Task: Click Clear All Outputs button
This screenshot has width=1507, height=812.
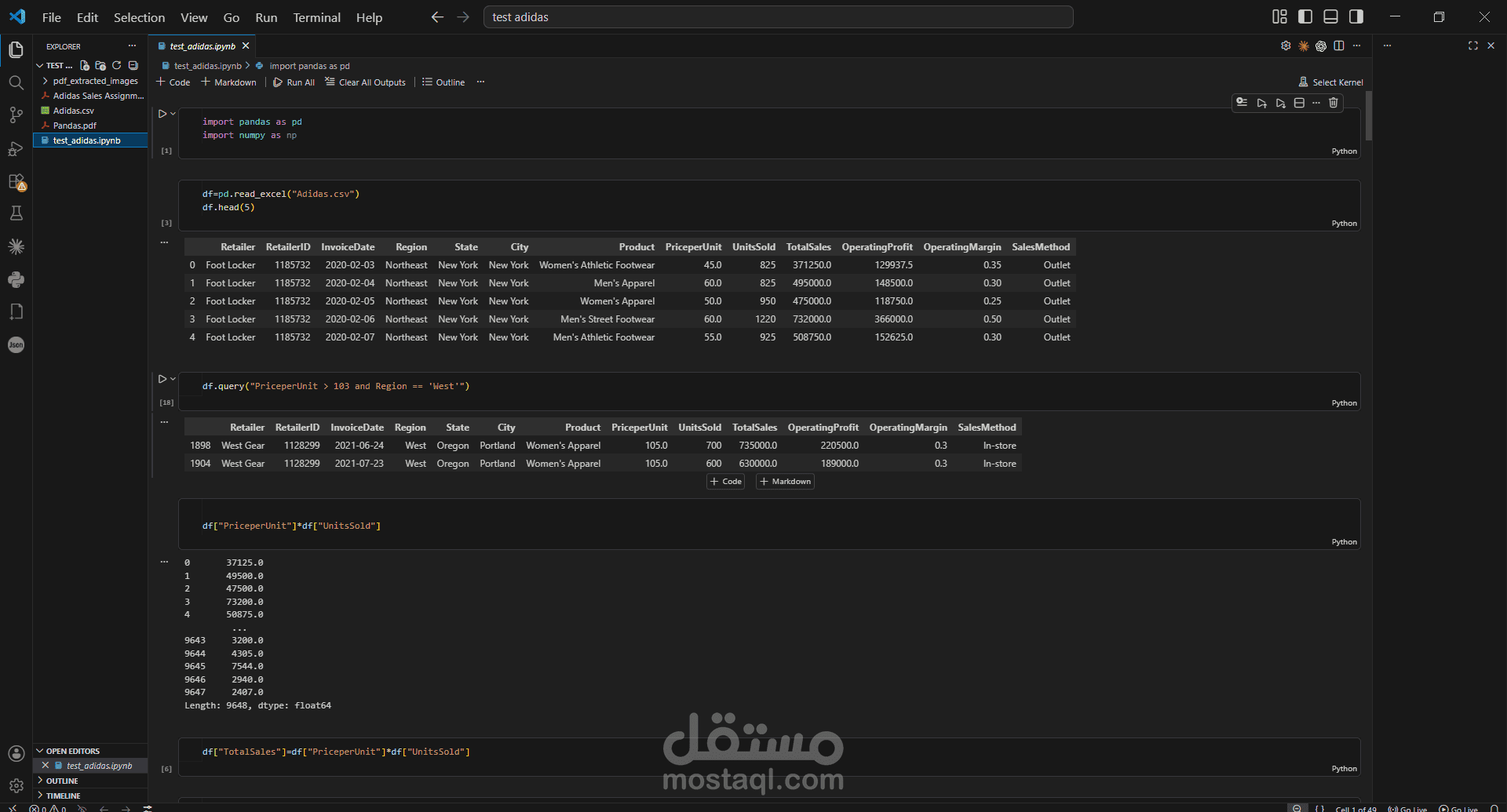Action: [365, 82]
